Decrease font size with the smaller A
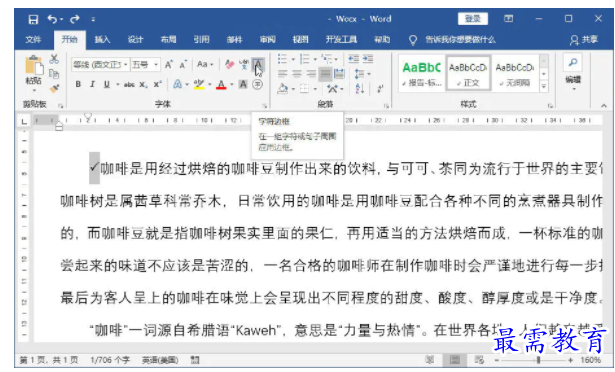The image size is (615, 372). point(183,64)
